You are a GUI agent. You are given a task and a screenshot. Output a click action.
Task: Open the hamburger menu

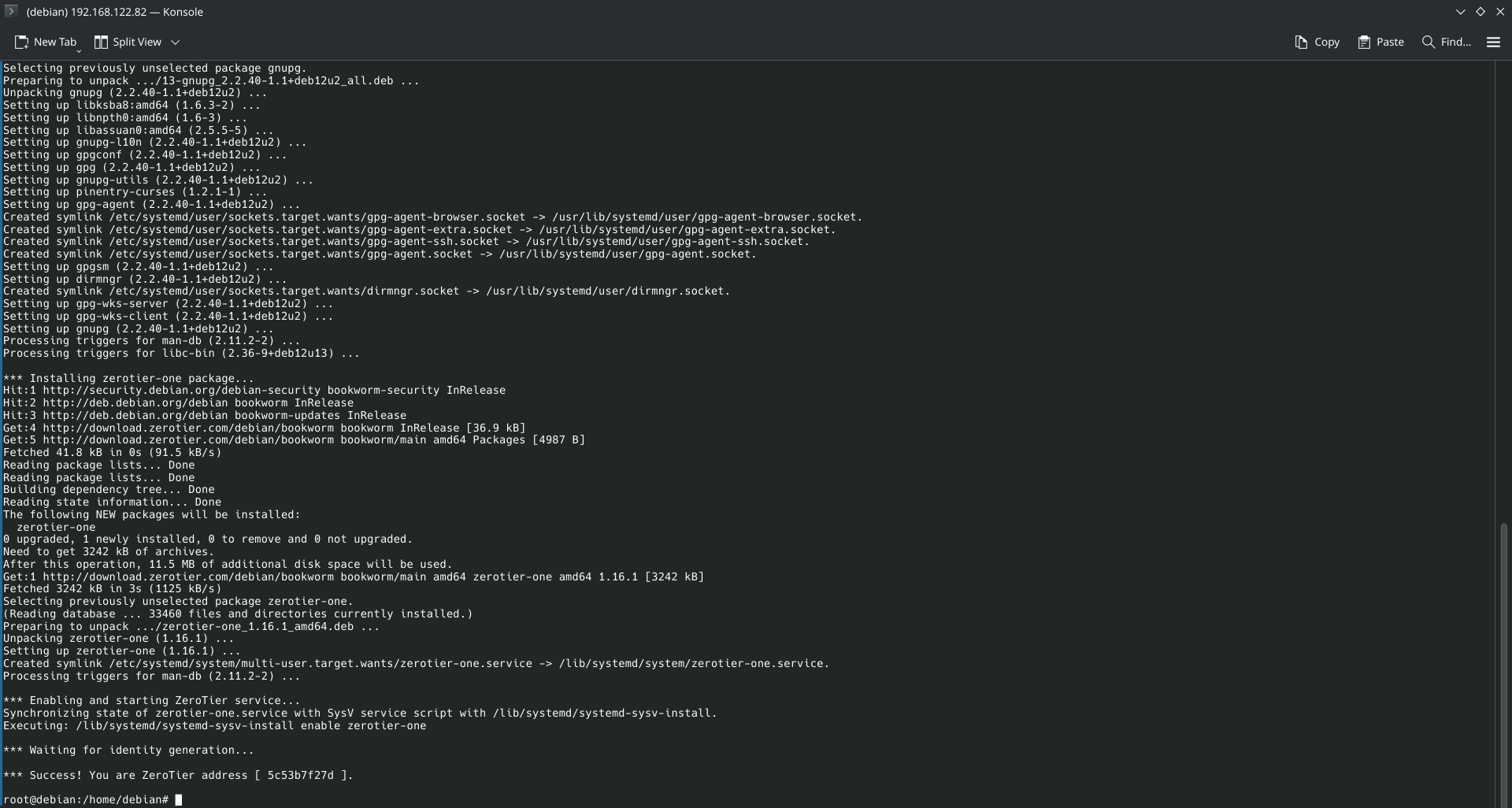coord(1493,43)
